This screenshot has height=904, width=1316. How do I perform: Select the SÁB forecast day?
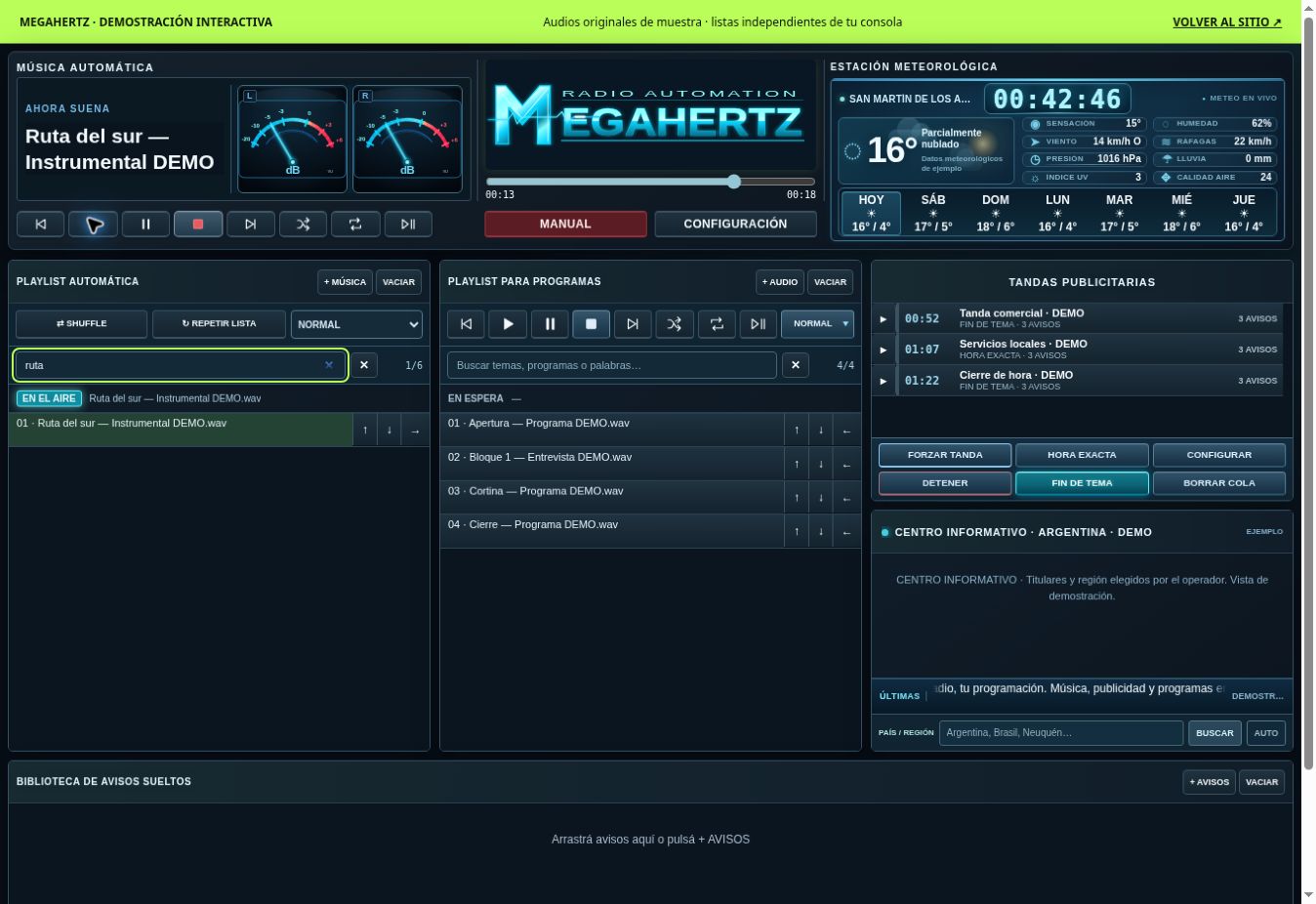(x=933, y=213)
